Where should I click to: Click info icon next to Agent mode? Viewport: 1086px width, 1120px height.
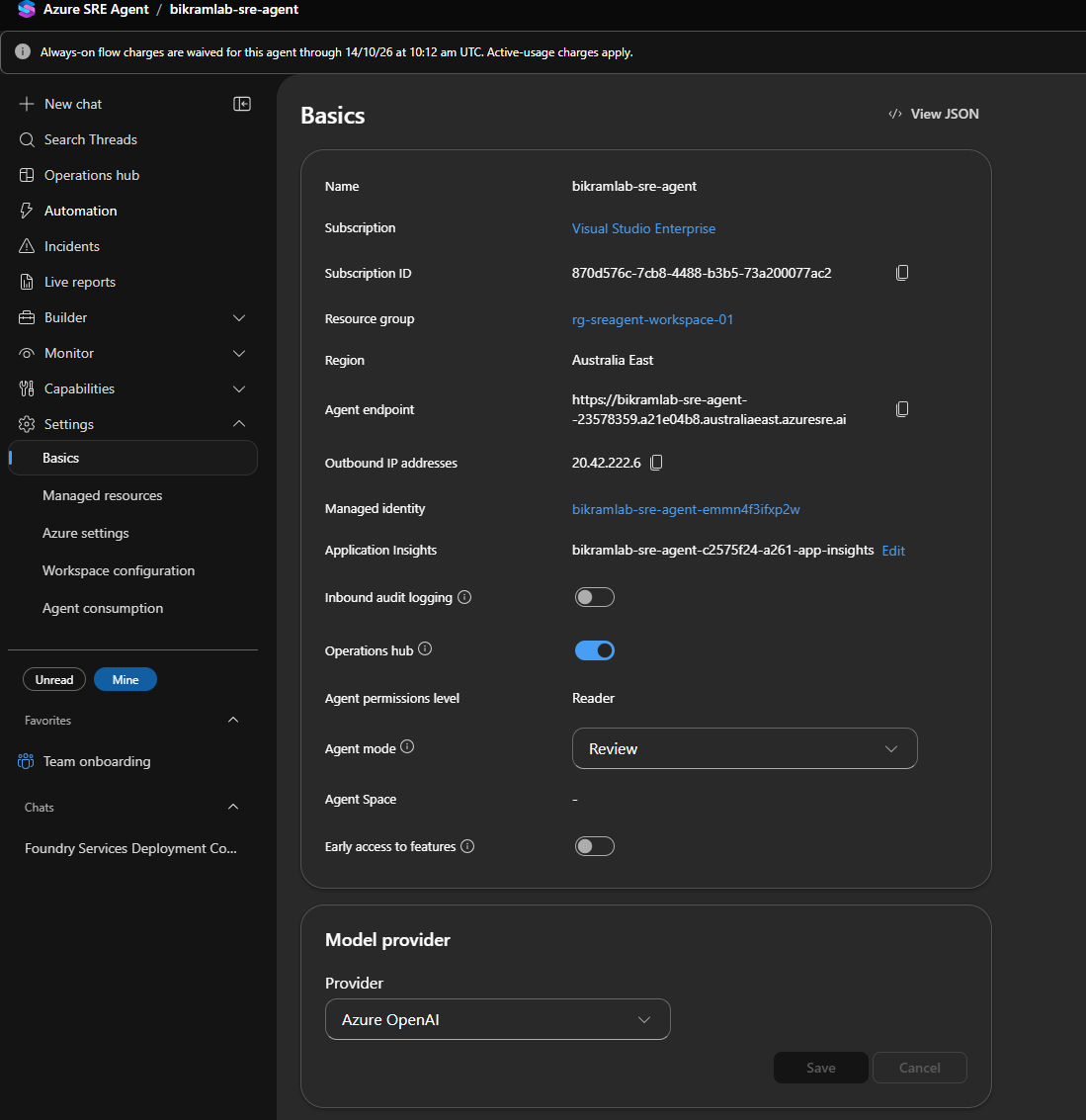click(x=407, y=746)
